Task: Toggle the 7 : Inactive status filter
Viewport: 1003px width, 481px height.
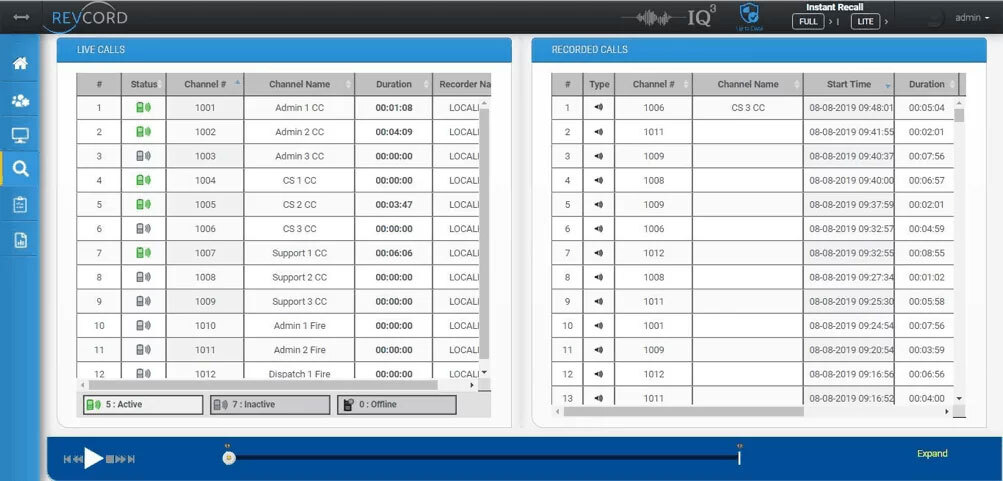Action: [x=269, y=405]
